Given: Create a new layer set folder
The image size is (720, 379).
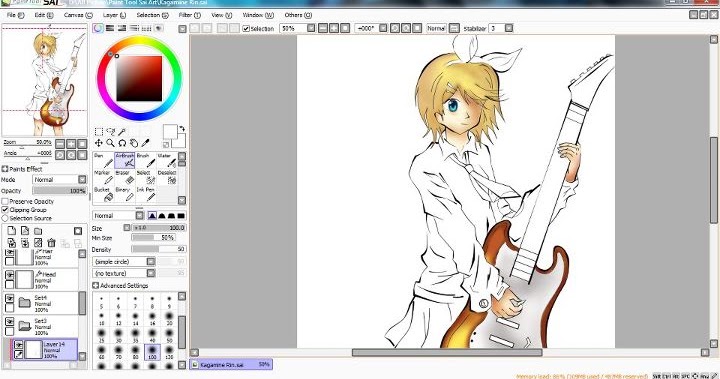Looking at the screenshot, I should point(38,231).
